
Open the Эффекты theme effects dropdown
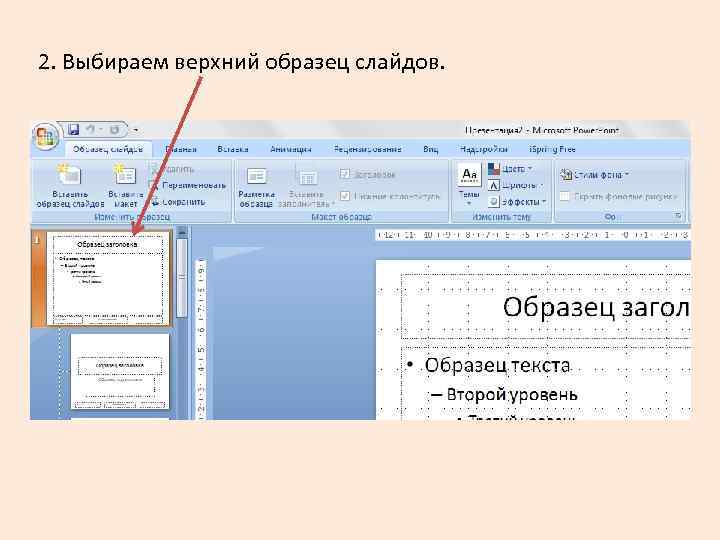pyautogui.click(x=517, y=202)
